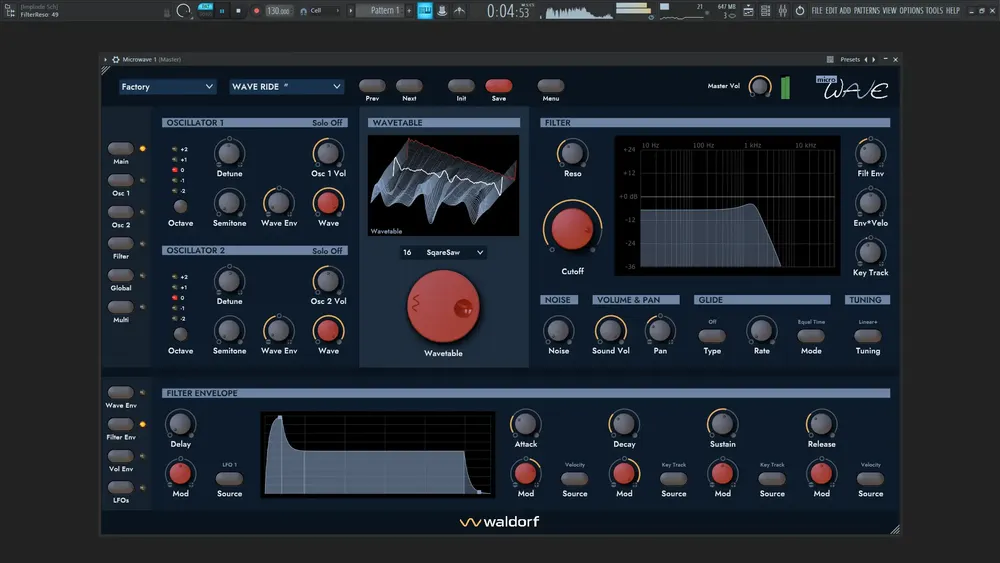
Task: Open the SqareSaw wavetable dropdown
Action: tap(443, 252)
